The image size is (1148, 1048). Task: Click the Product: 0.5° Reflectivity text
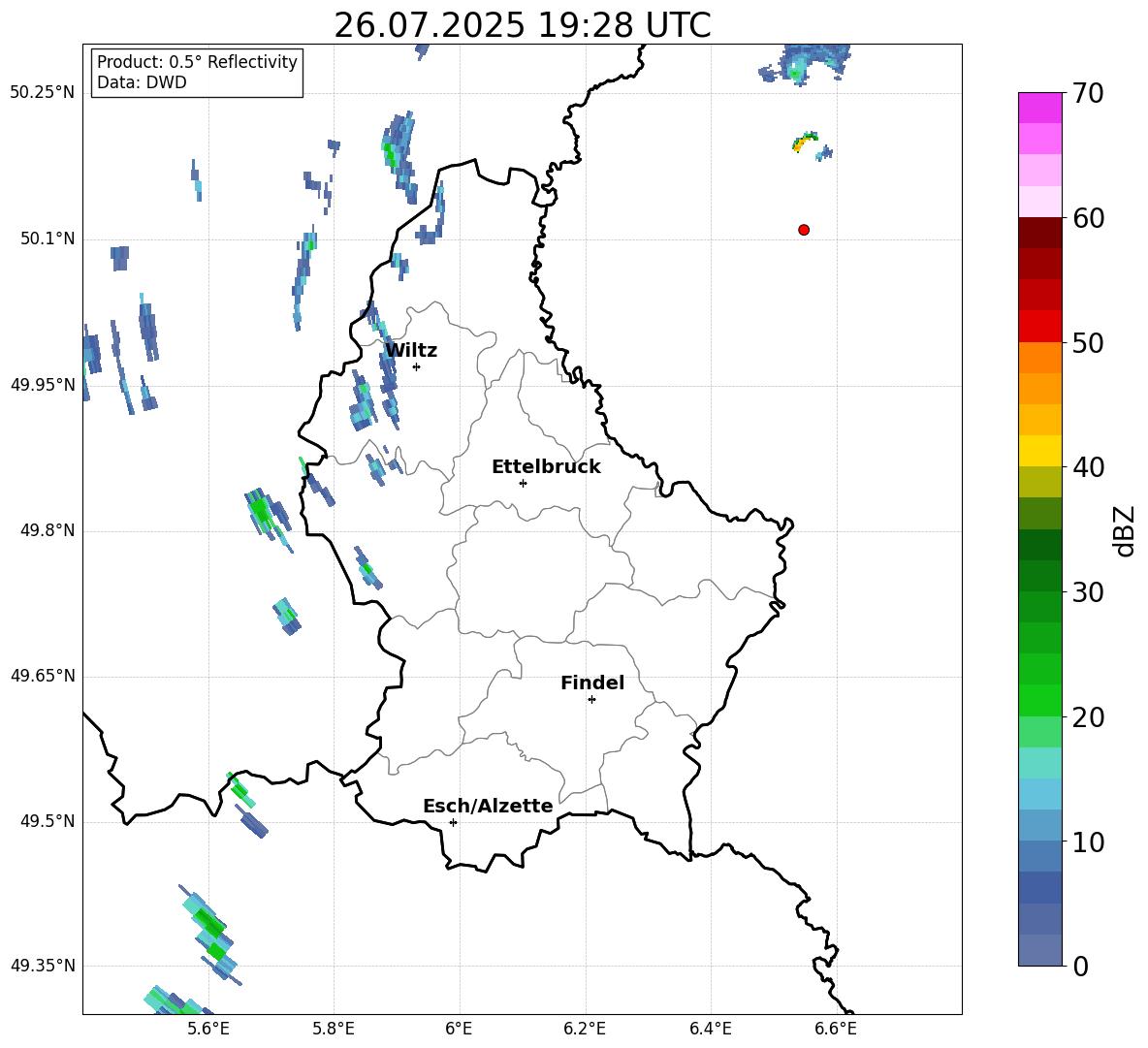pos(197,62)
